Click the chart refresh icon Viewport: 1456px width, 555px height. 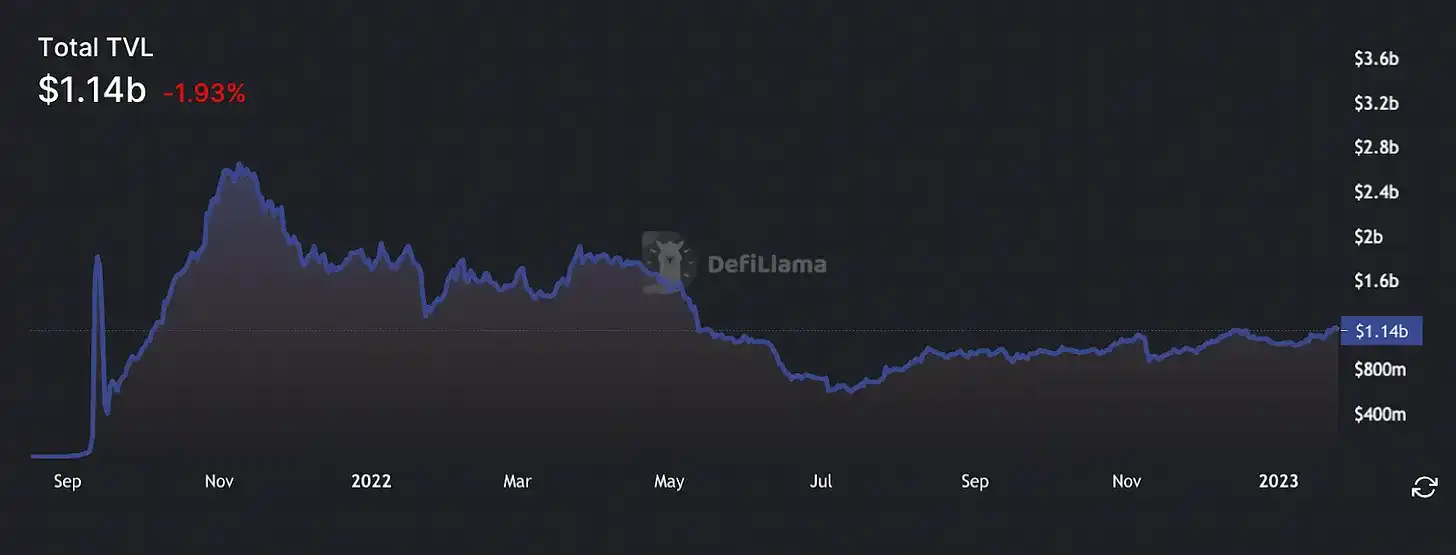[x=1423, y=487]
